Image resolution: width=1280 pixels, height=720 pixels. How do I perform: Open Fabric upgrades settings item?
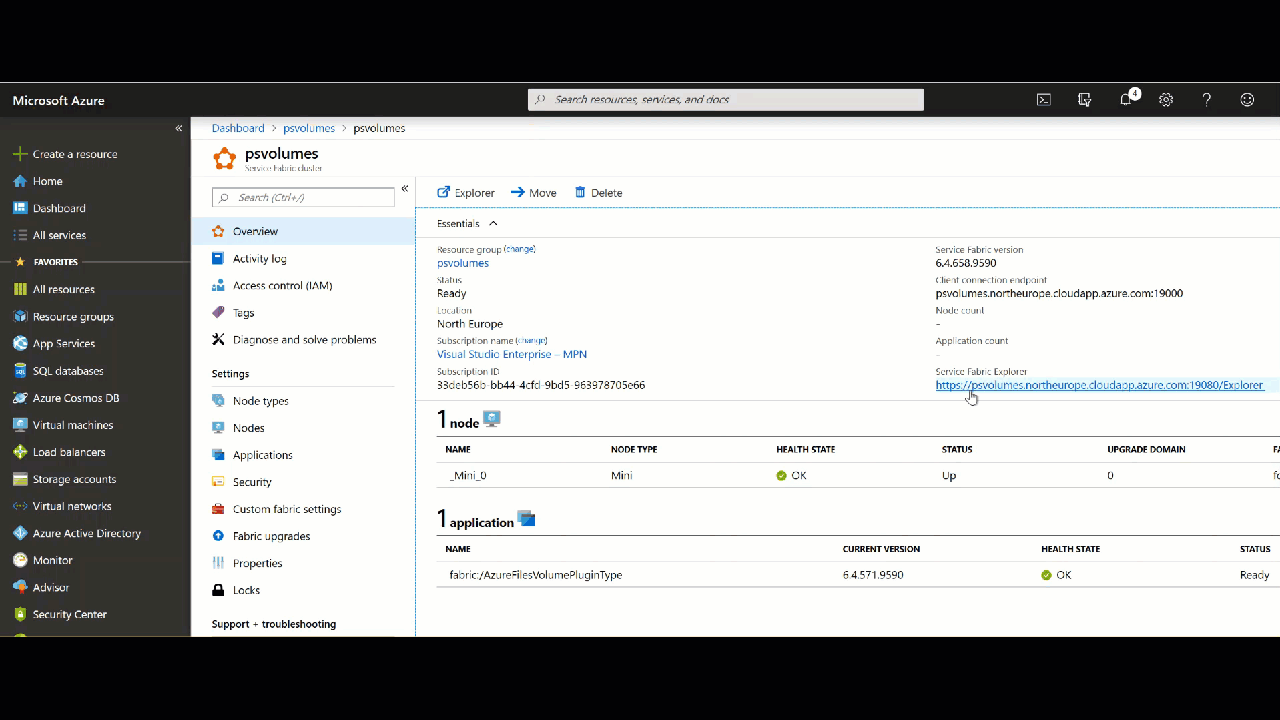(303, 536)
